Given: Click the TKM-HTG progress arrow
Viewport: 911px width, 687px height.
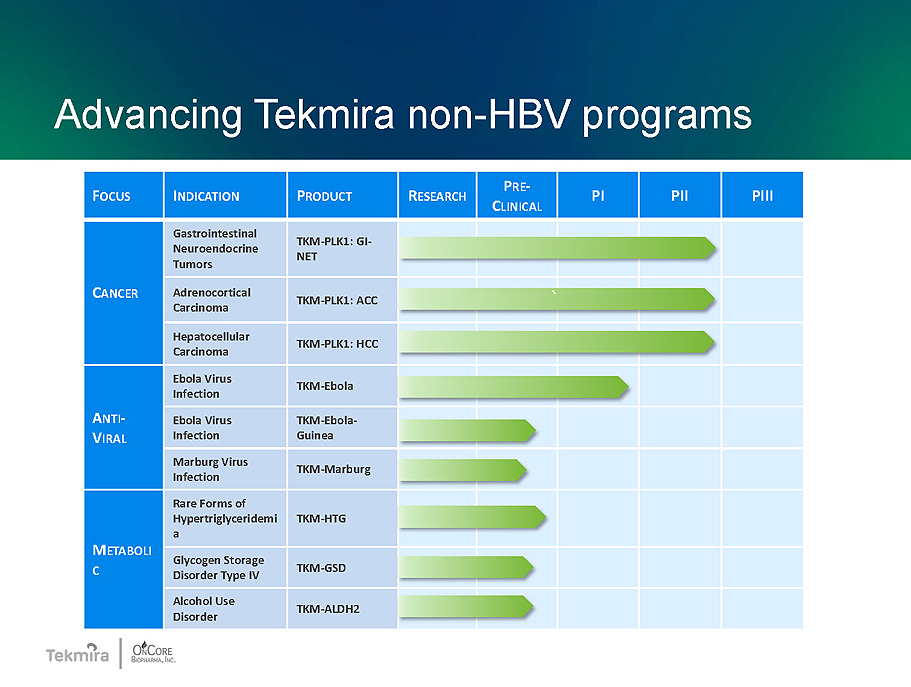Looking at the screenshot, I should [472, 517].
